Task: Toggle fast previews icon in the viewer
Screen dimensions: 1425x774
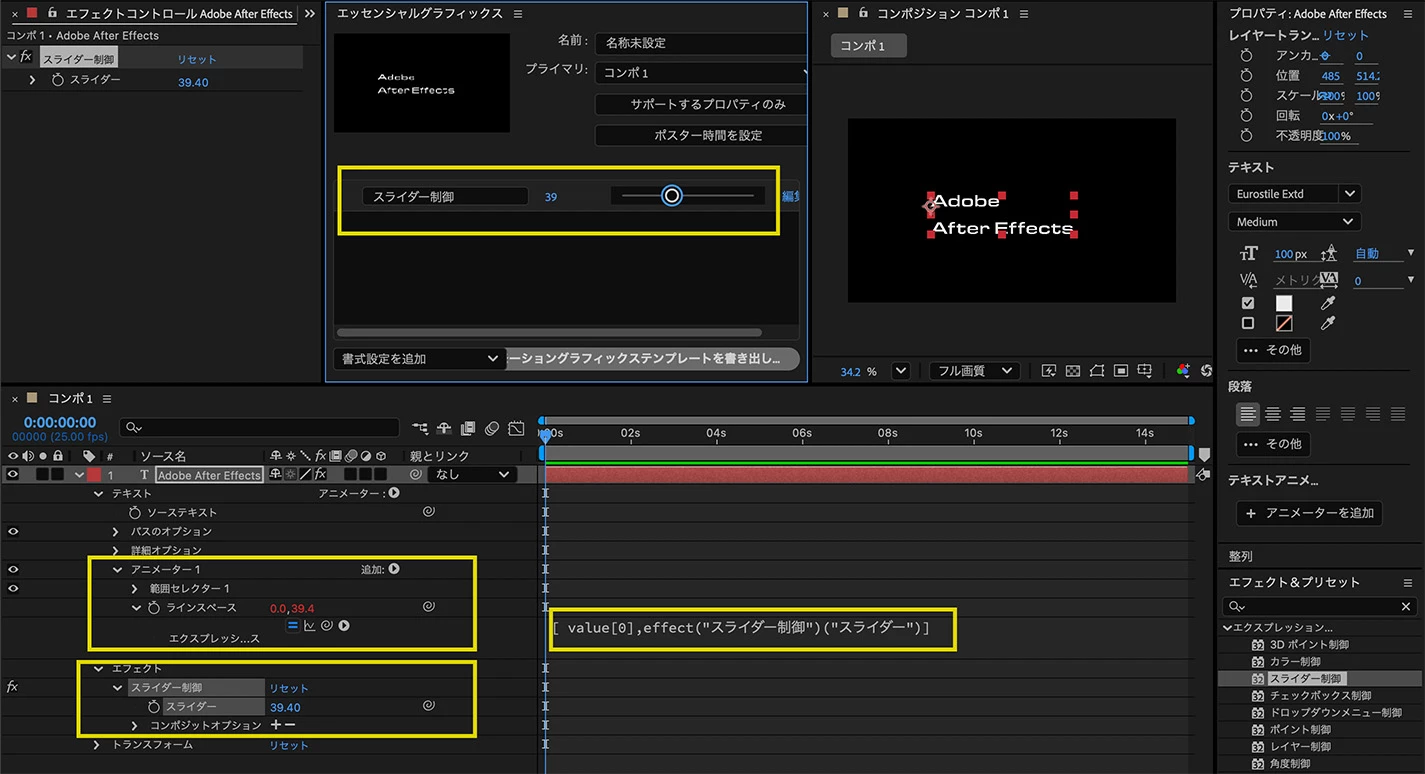Action: point(1049,370)
